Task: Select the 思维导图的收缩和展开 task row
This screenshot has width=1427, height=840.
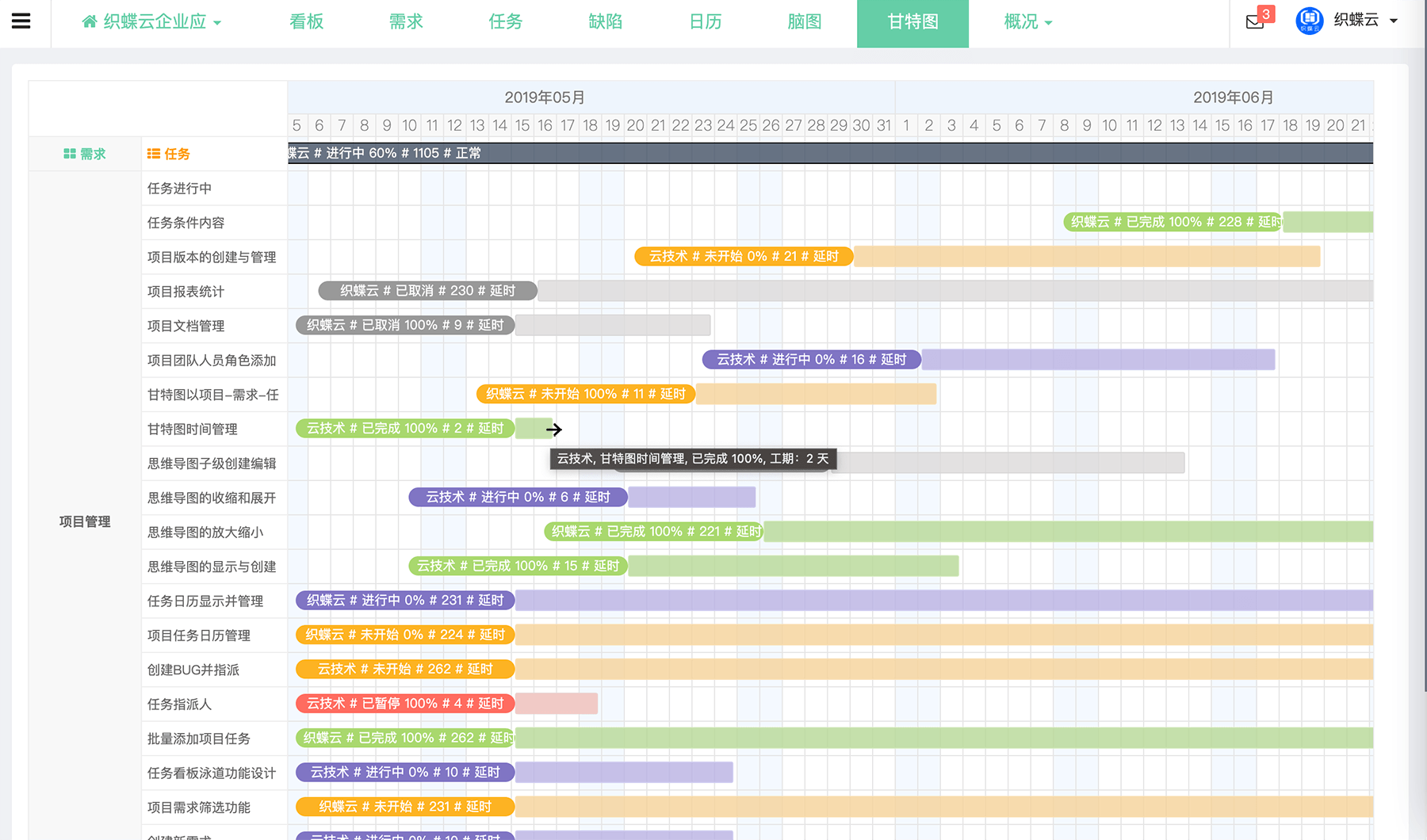Action: (x=214, y=498)
